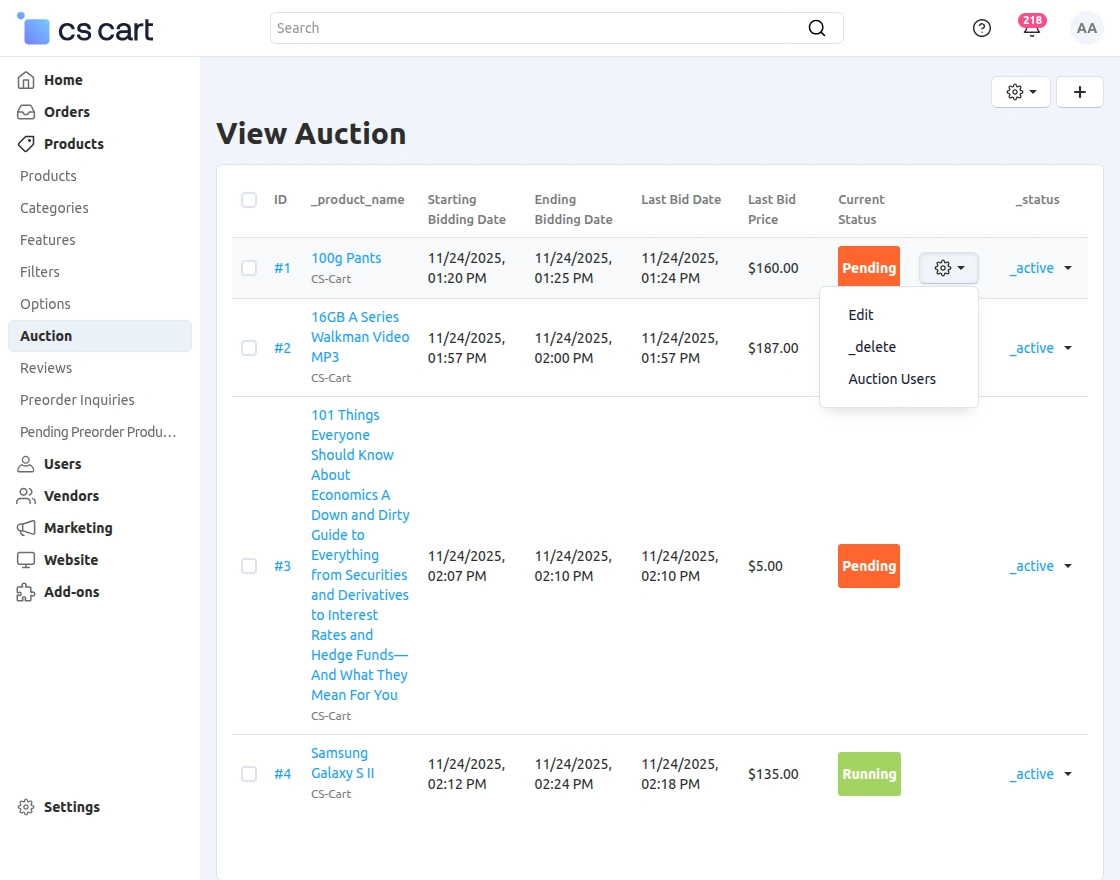
Task: Open the Orders inbox icon
Action: click(27, 112)
